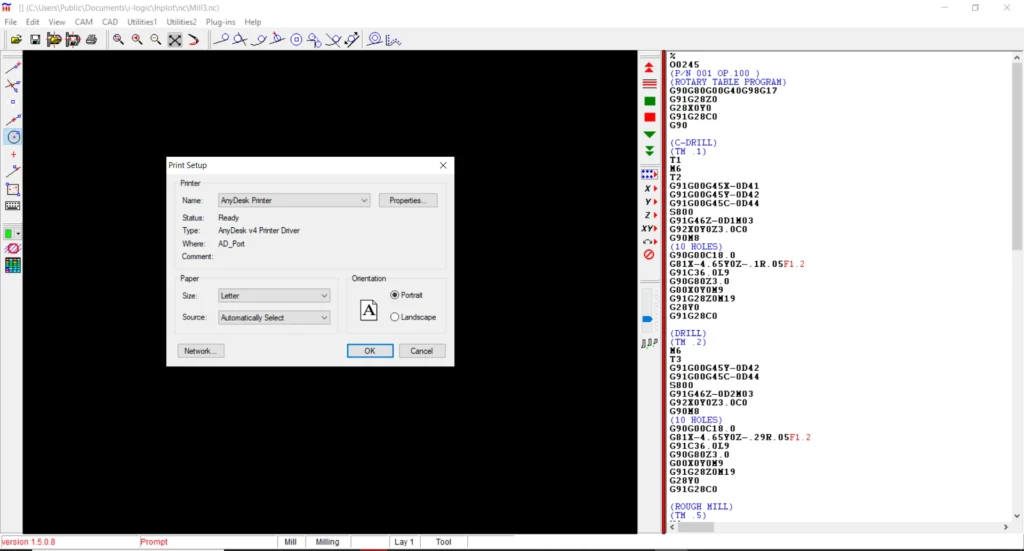Open the Edit menu

[33, 22]
